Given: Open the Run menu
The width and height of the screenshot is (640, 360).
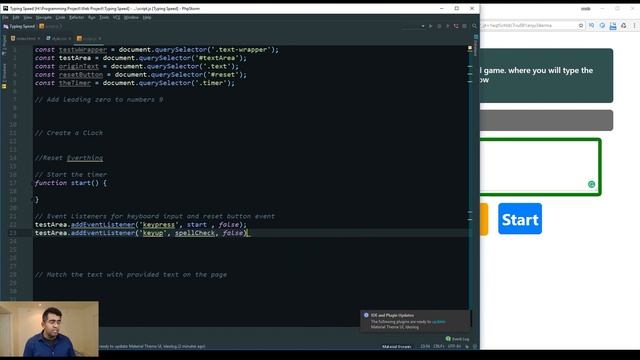Looking at the screenshot, I should point(91,18).
